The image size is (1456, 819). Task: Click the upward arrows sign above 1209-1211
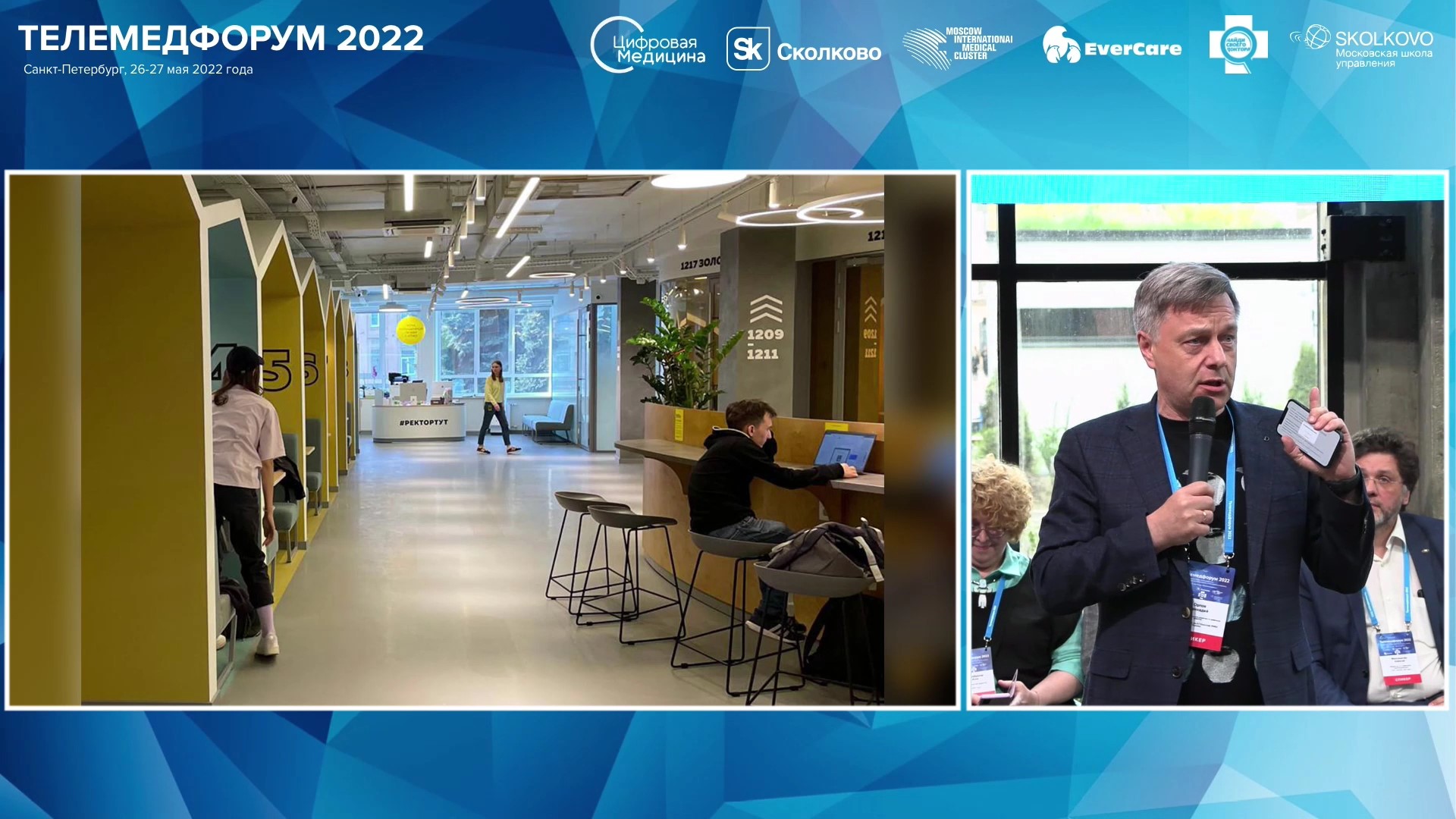click(x=765, y=309)
